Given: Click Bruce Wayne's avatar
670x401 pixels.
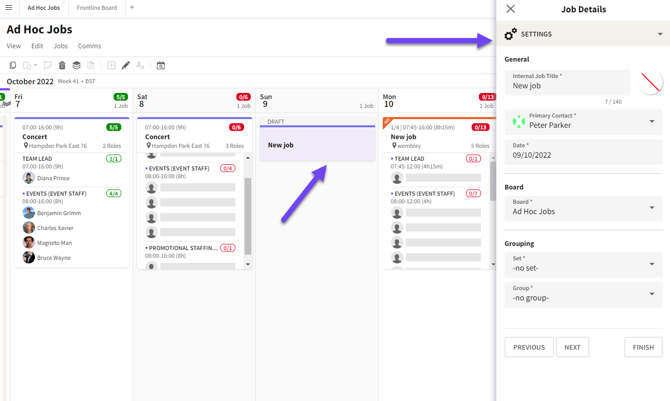Looking at the screenshot, I should point(29,257).
